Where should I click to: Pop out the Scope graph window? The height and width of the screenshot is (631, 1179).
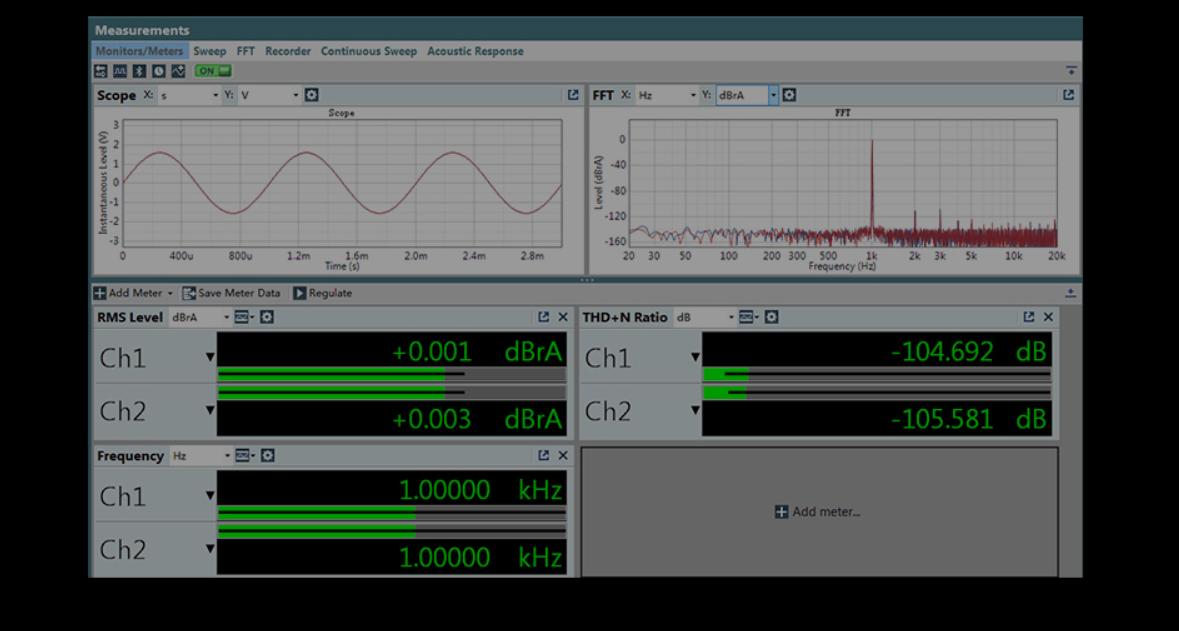573,95
